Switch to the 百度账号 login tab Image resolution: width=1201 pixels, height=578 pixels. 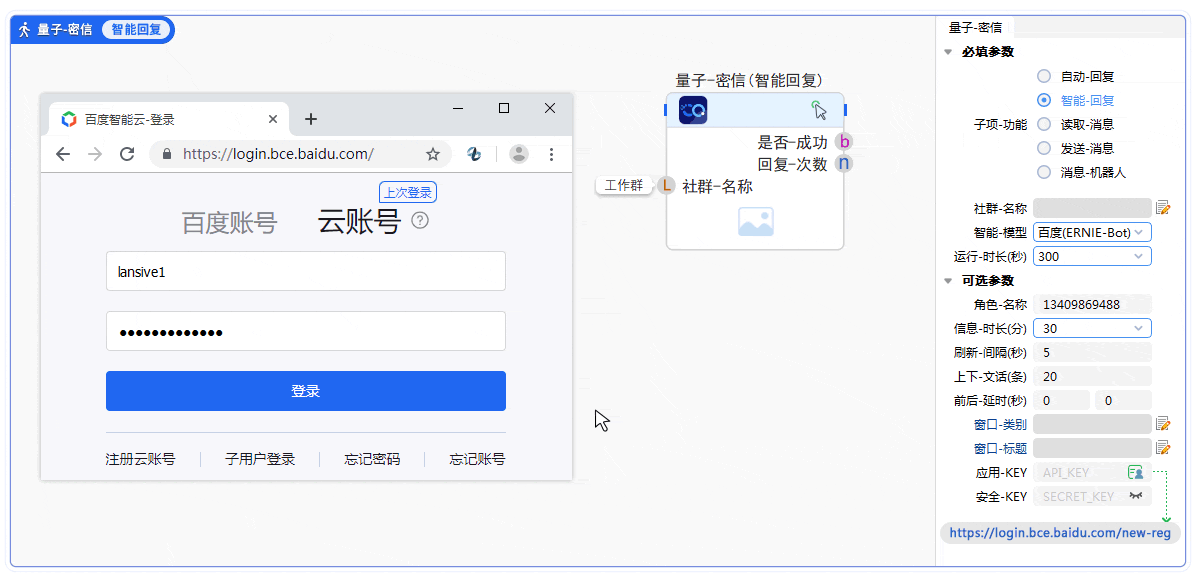point(229,223)
